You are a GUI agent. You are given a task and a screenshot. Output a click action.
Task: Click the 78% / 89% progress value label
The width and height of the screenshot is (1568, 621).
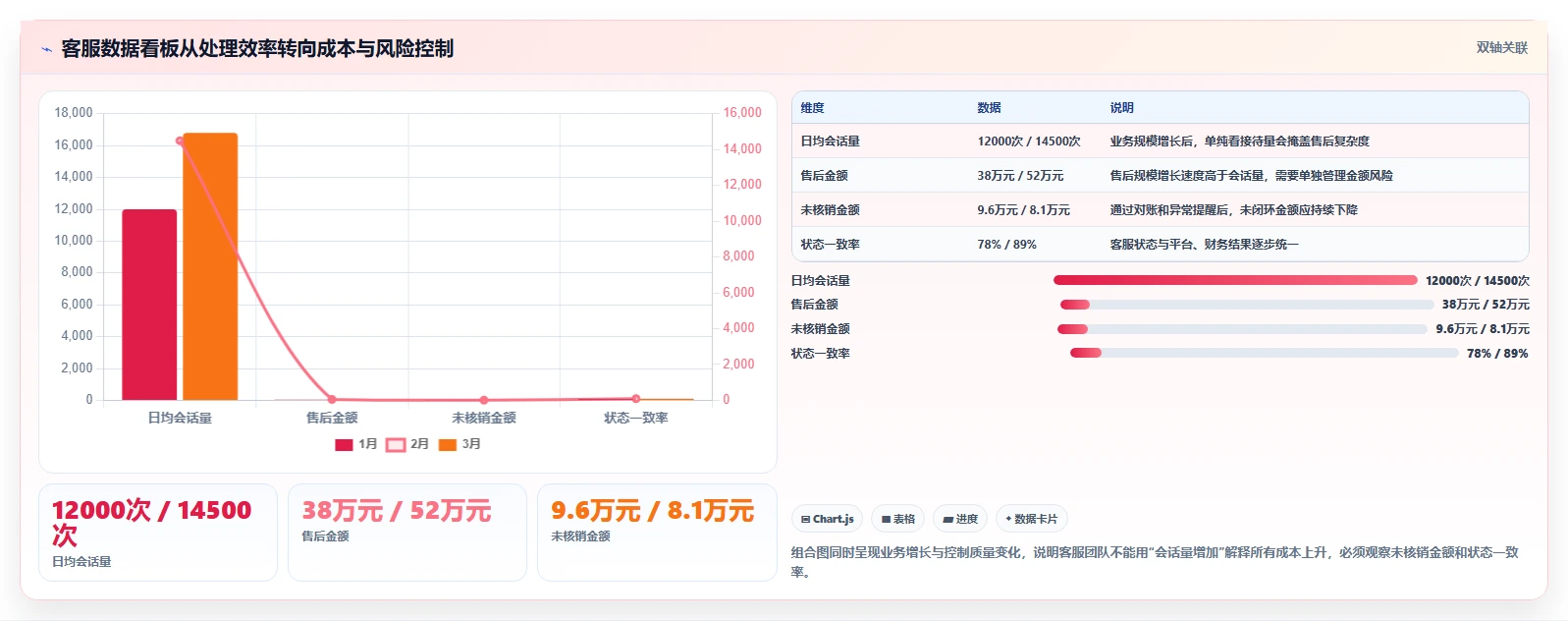[x=1497, y=354]
